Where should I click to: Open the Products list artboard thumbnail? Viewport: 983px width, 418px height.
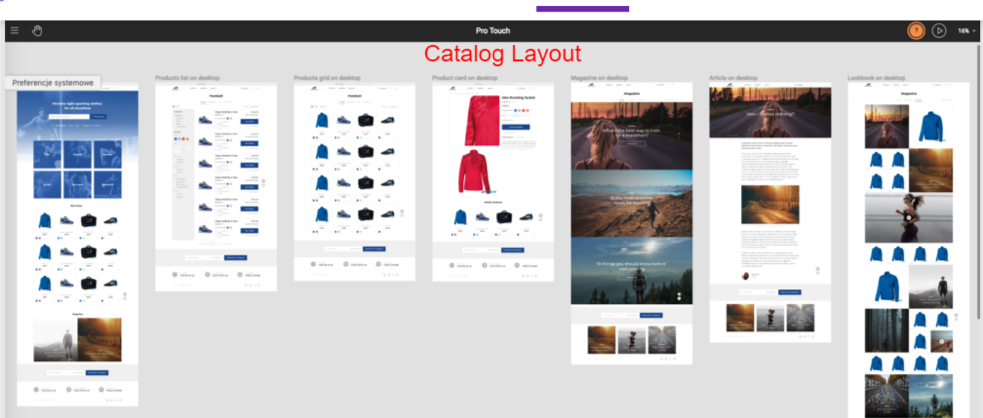coord(216,187)
